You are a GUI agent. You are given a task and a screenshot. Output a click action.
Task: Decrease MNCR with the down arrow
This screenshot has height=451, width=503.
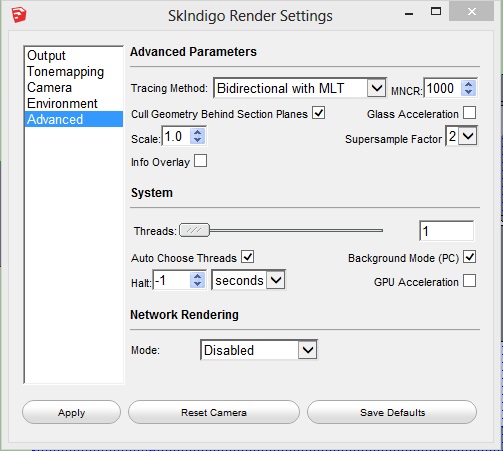[469, 92]
